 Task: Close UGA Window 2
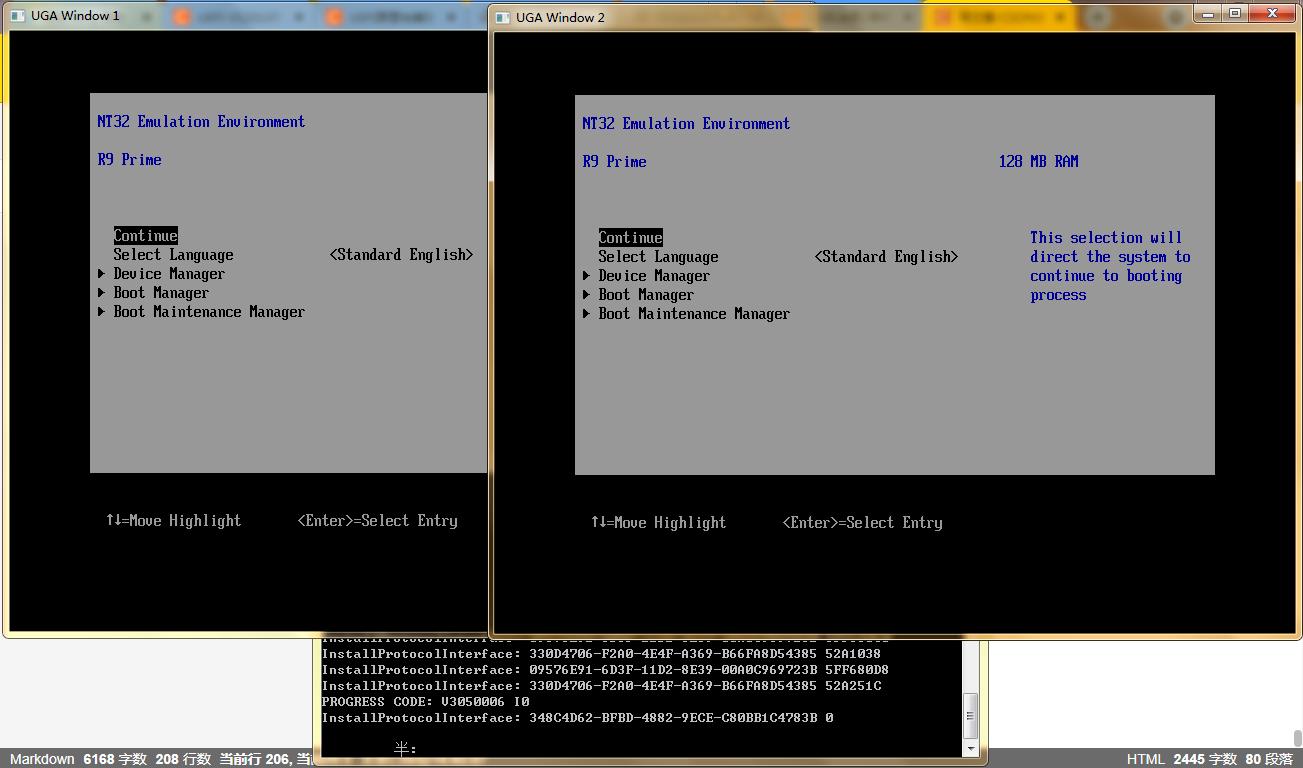(x=1273, y=13)
